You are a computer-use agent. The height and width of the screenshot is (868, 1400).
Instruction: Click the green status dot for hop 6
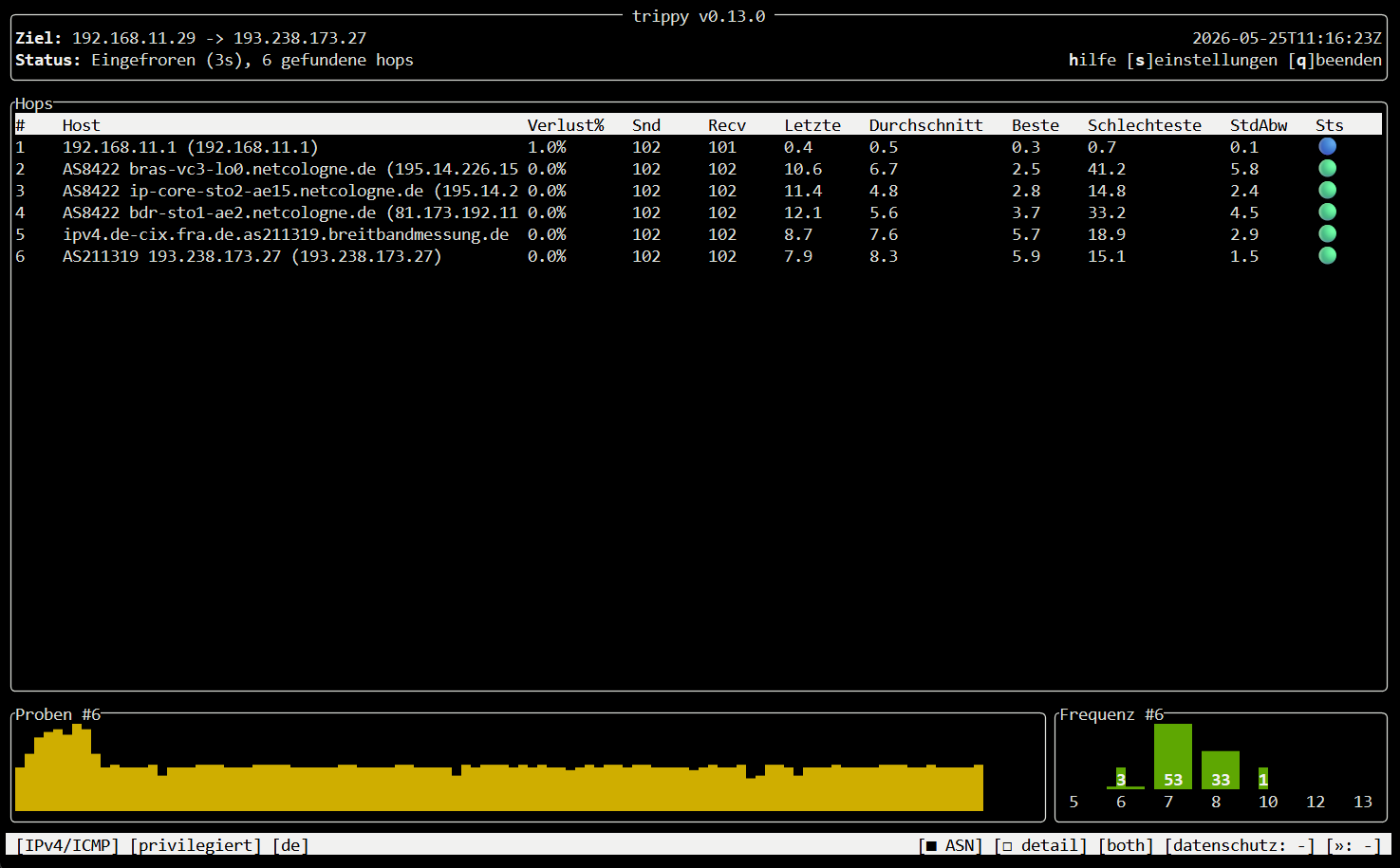tap(1327, 255)
